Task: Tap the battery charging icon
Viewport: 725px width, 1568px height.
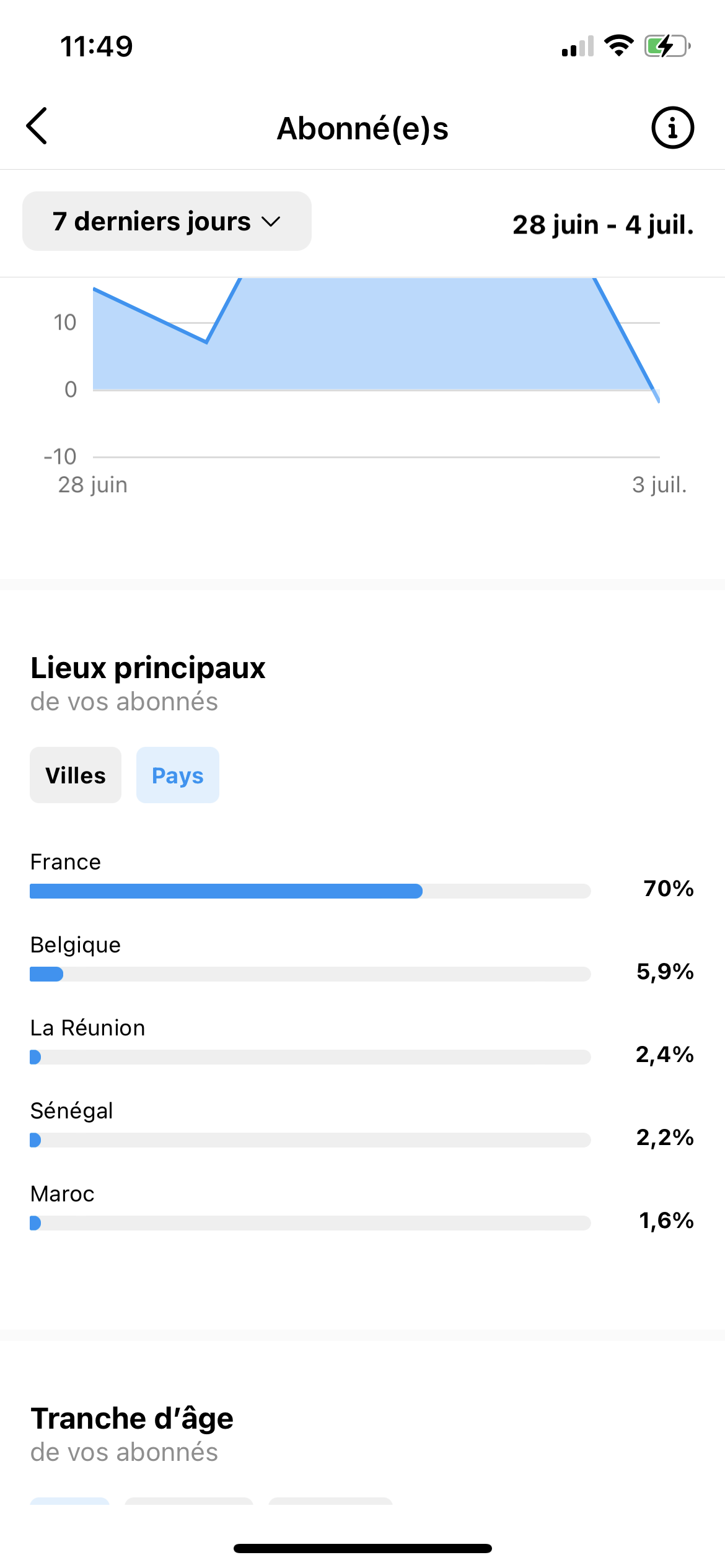Action: point(667,46)
